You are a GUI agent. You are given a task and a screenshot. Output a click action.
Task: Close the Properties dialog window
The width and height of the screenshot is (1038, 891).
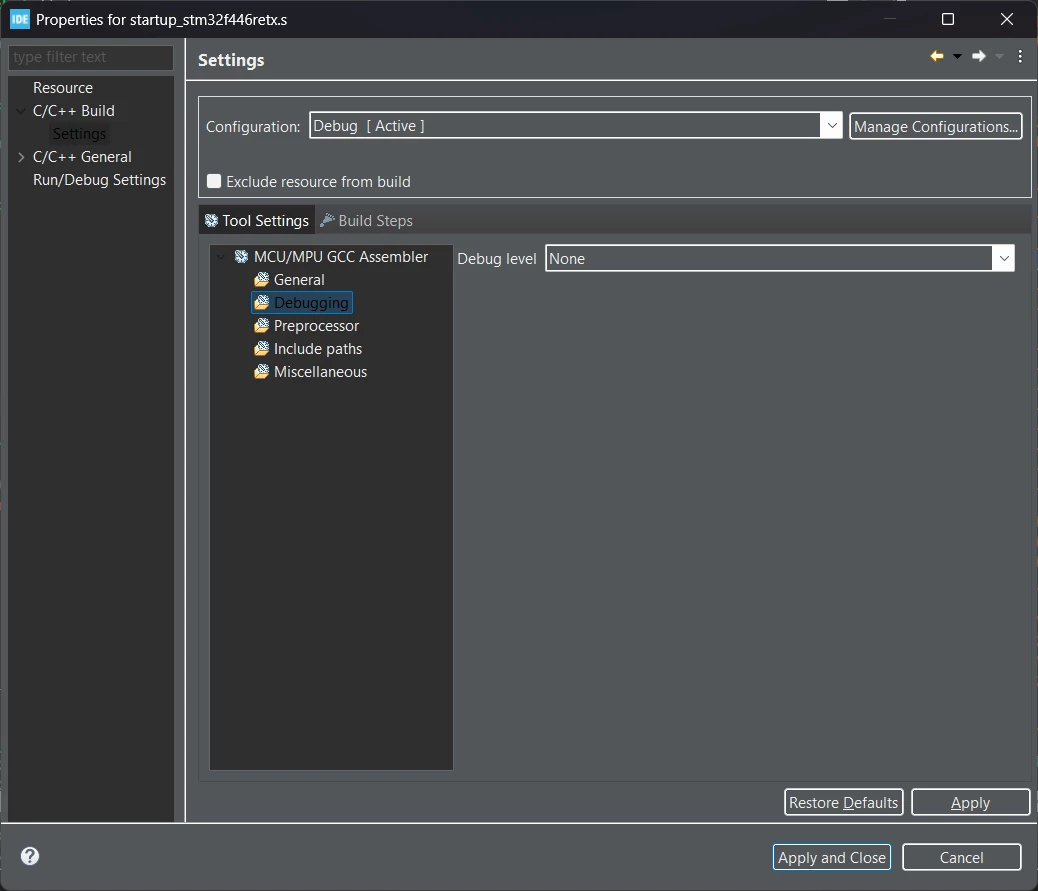coord(1007,19)
